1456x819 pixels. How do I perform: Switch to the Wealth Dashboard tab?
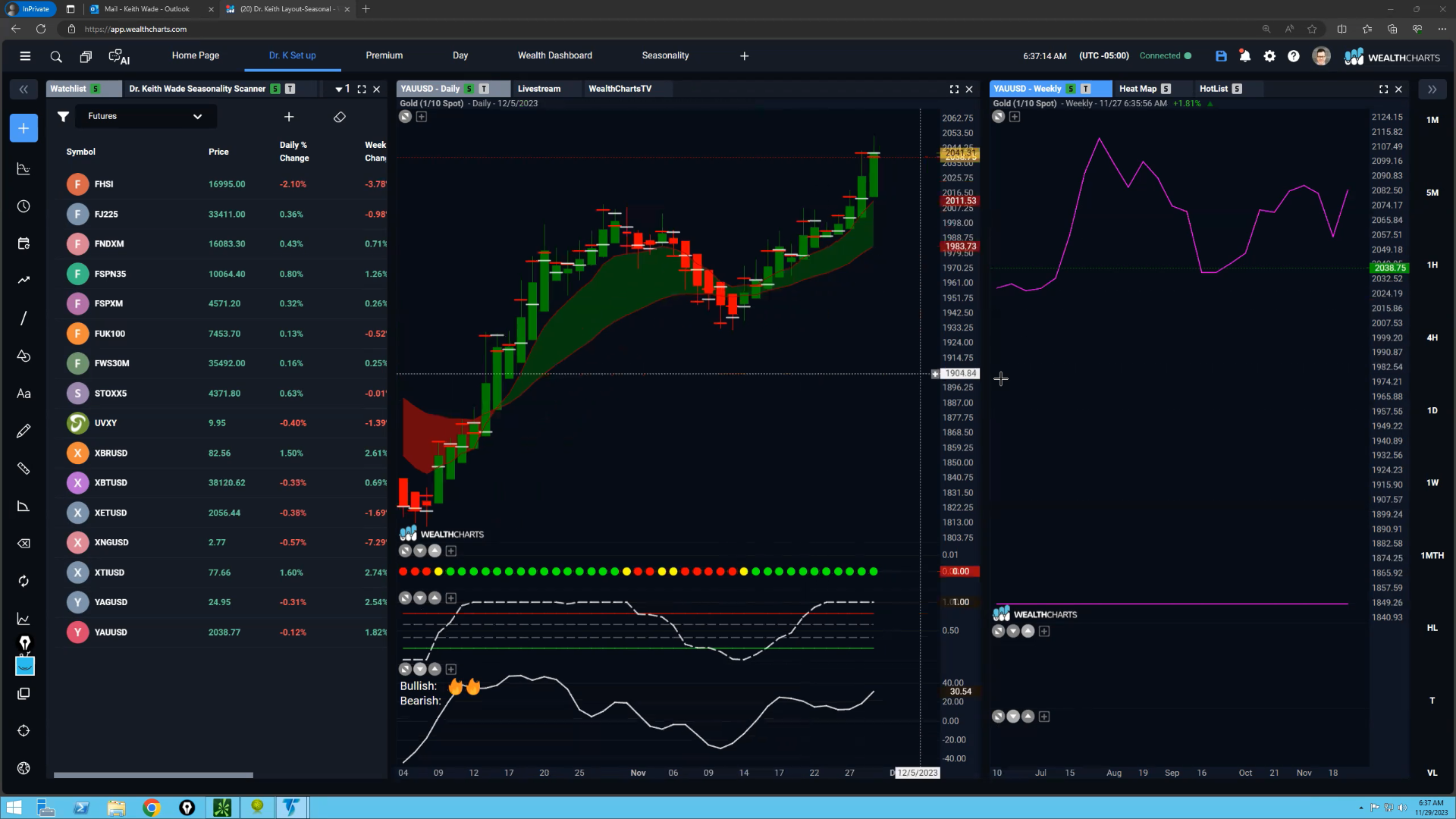554,55
